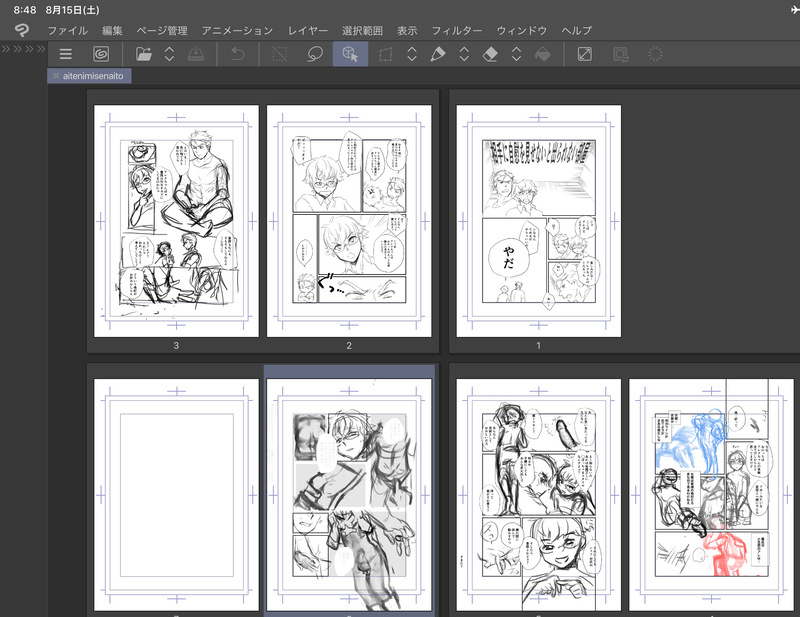Select the Fill bucket icon

coord(543,54)
